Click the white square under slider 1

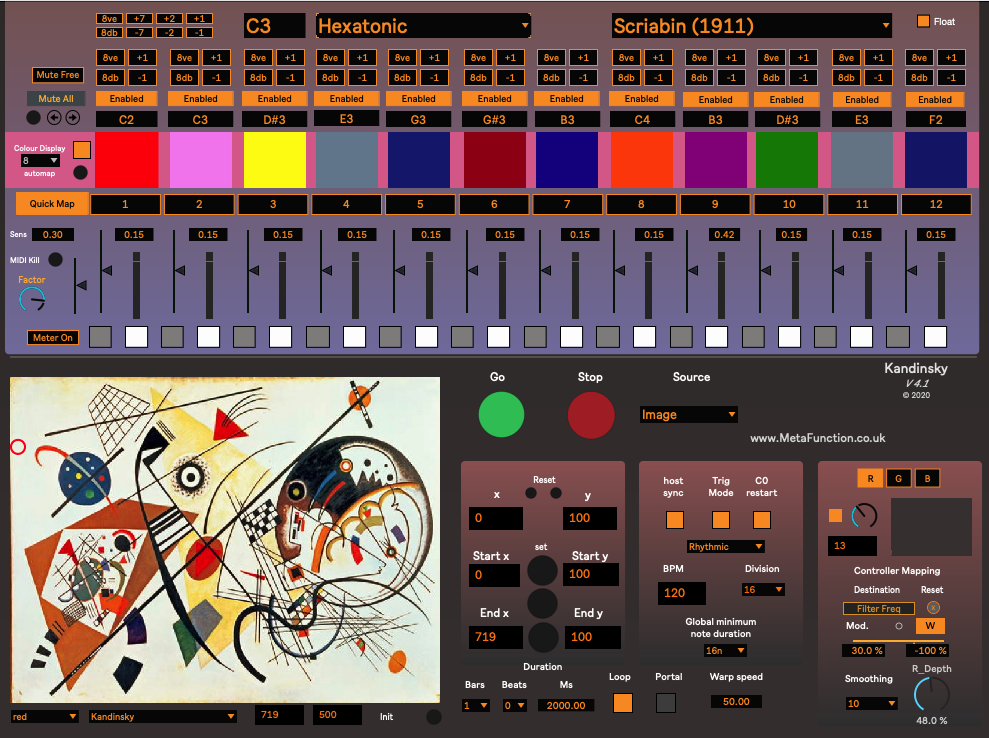point(136,337)
